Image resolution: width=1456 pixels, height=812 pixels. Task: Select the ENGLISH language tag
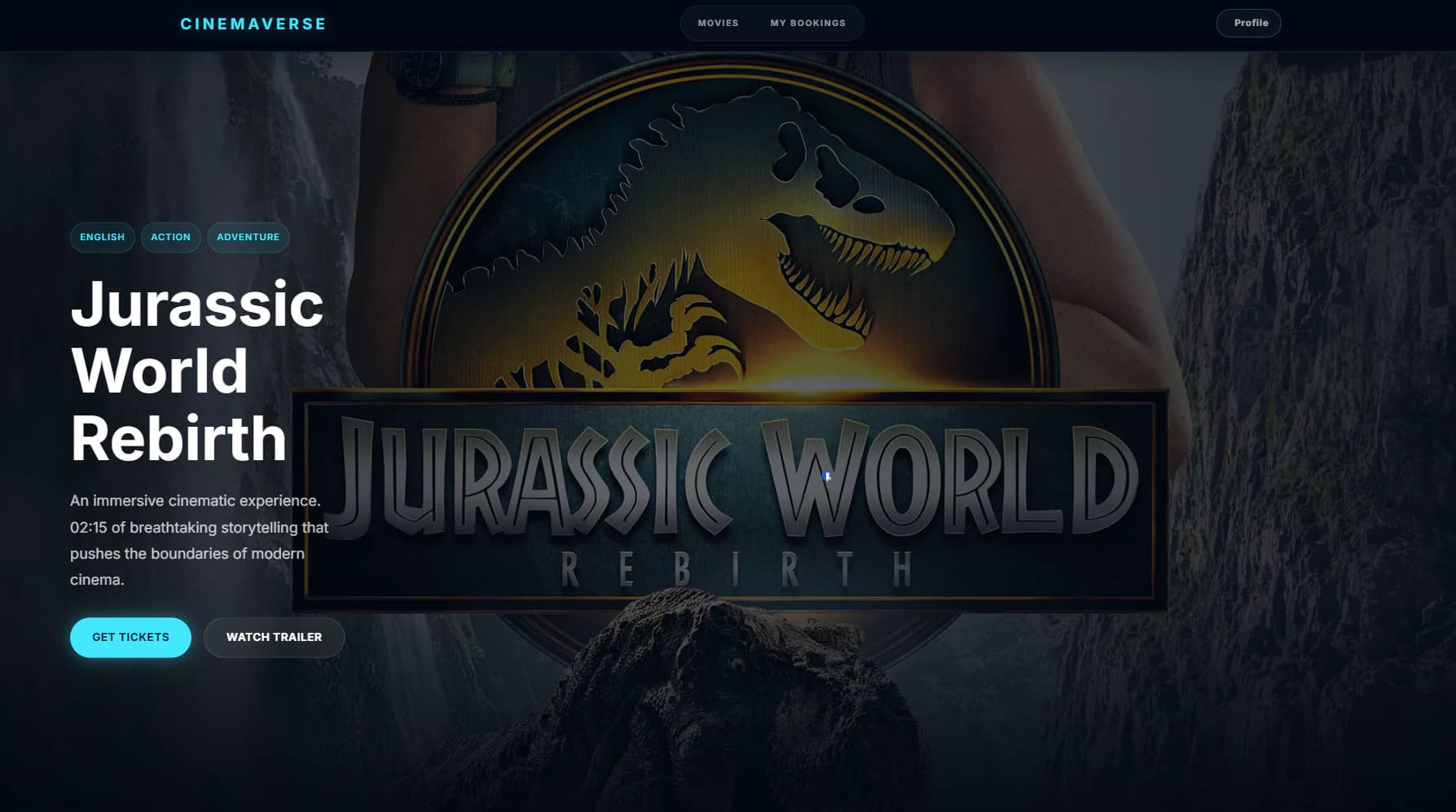pyautogui.click(x=102, y=237)
